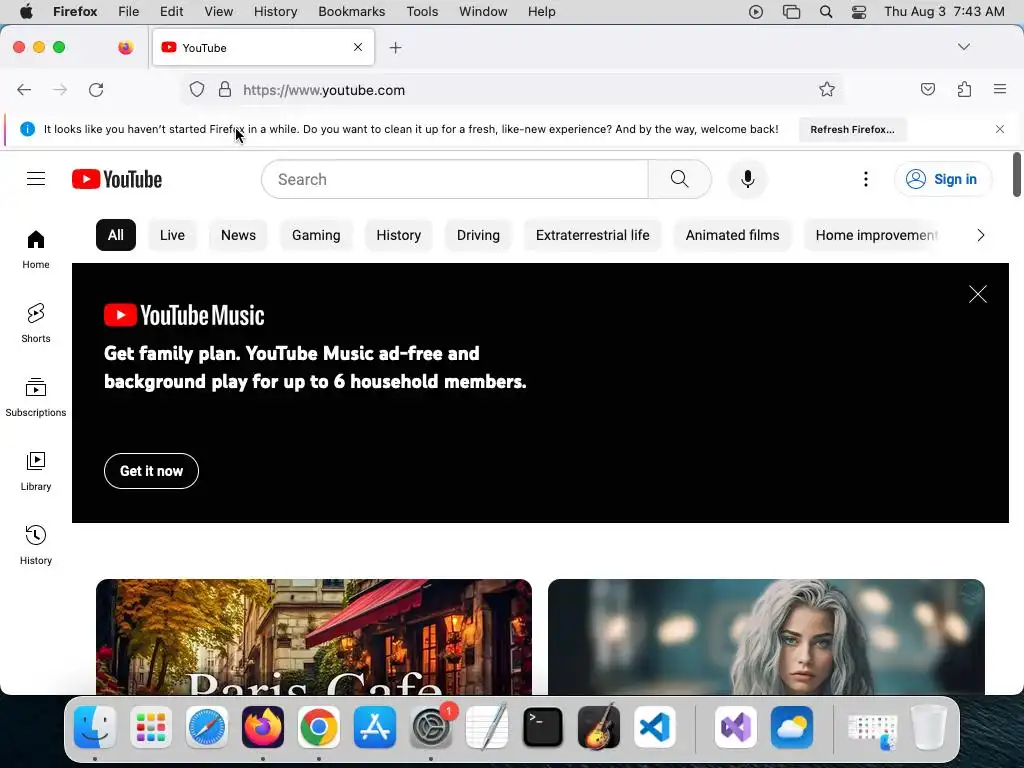Select the Live filter chip
This screenshot has width=1024, height=768.
pos(172,235)
